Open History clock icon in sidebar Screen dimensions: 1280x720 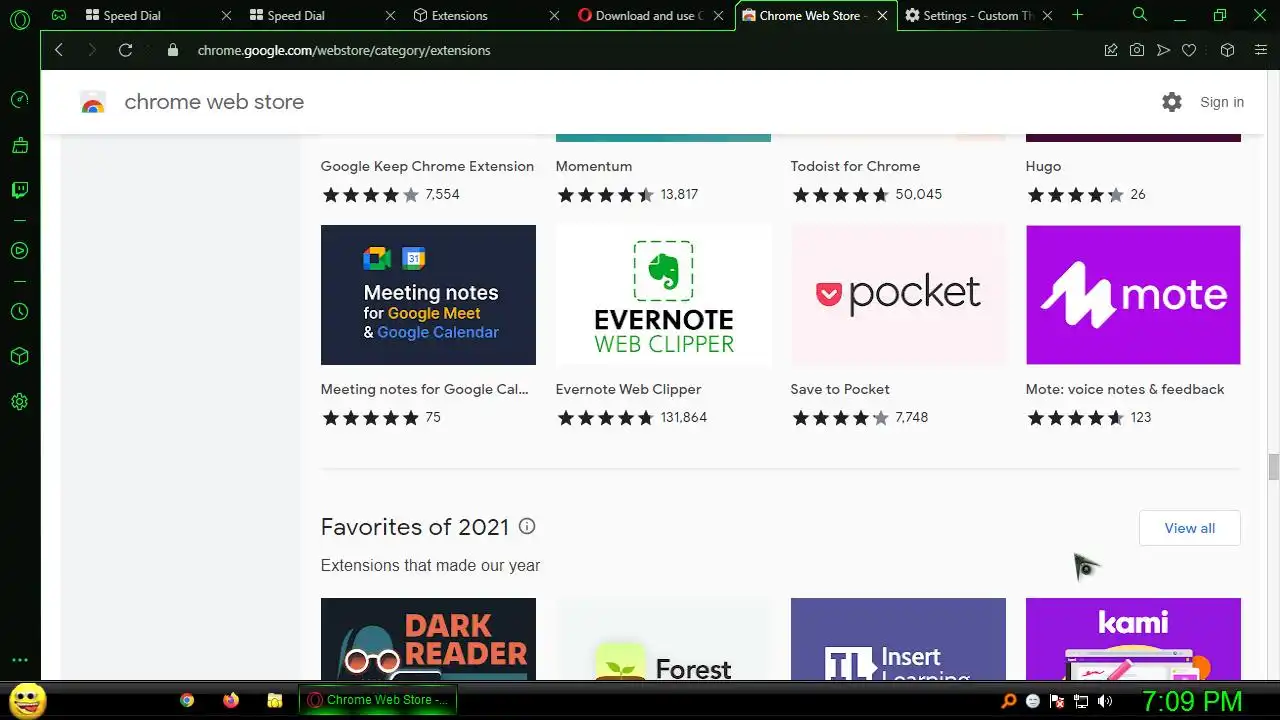click(19, 312)
